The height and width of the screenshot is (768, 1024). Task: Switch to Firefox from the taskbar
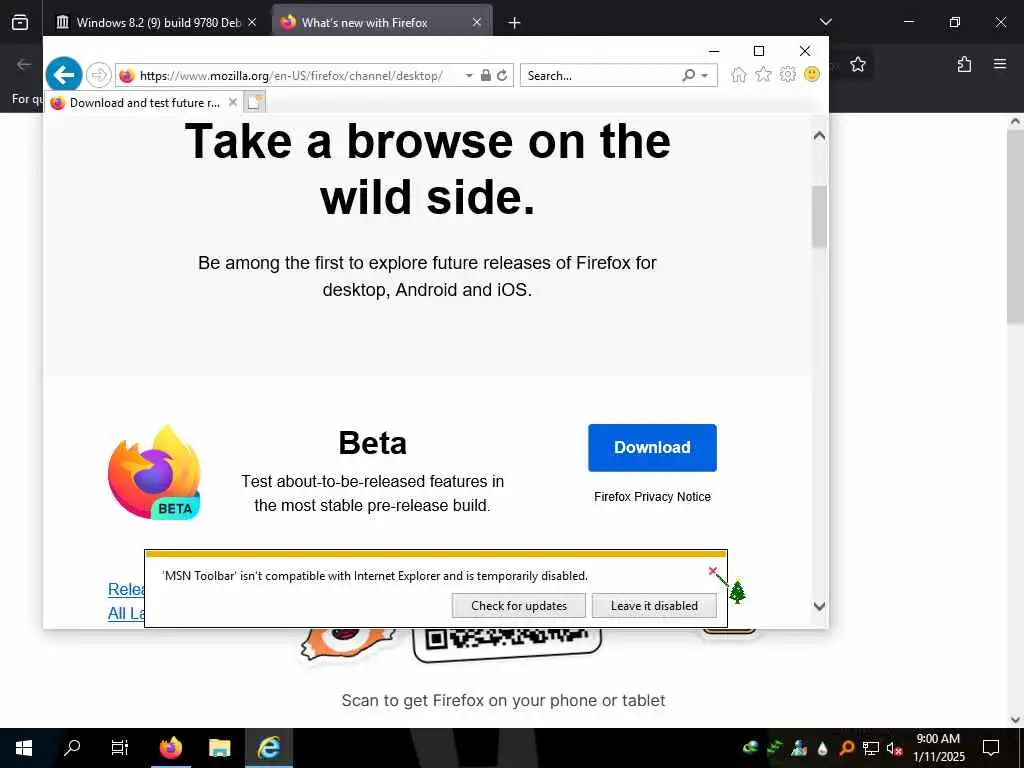pyautogui.click(x=170, y=748)
